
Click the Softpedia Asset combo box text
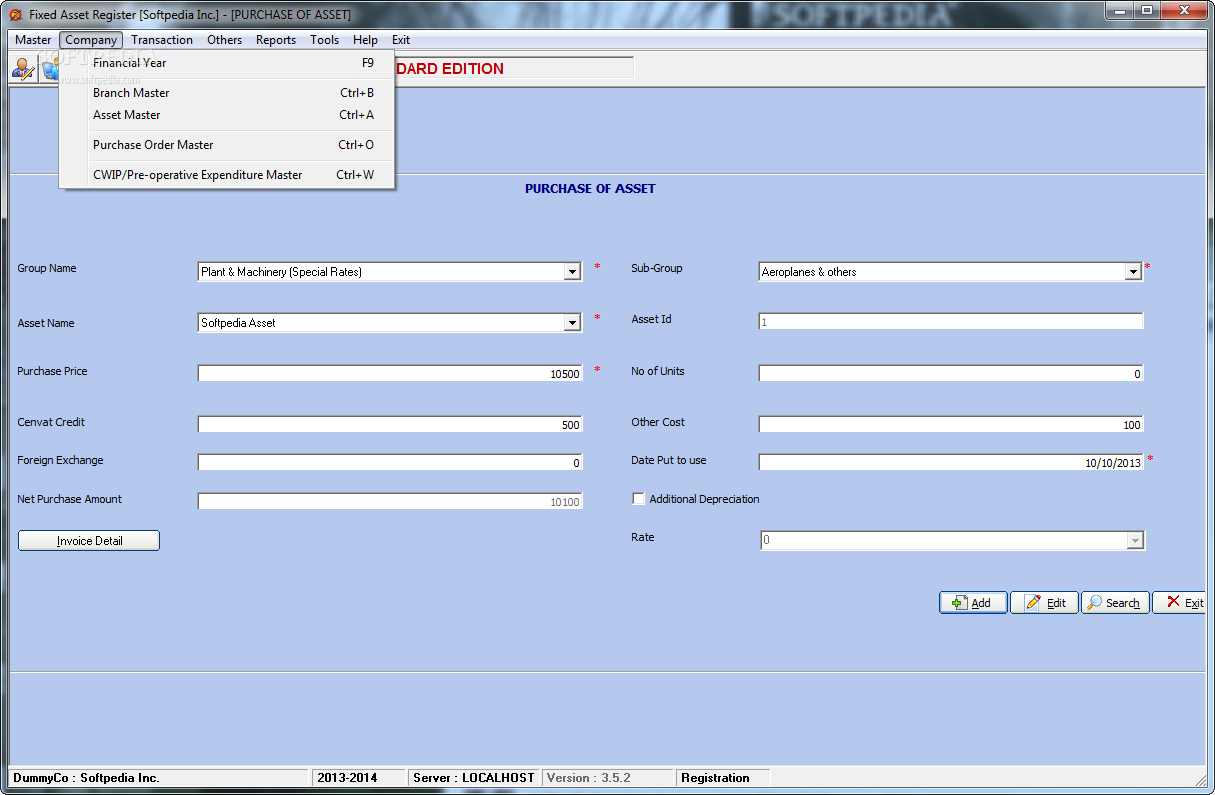(238, 323)
